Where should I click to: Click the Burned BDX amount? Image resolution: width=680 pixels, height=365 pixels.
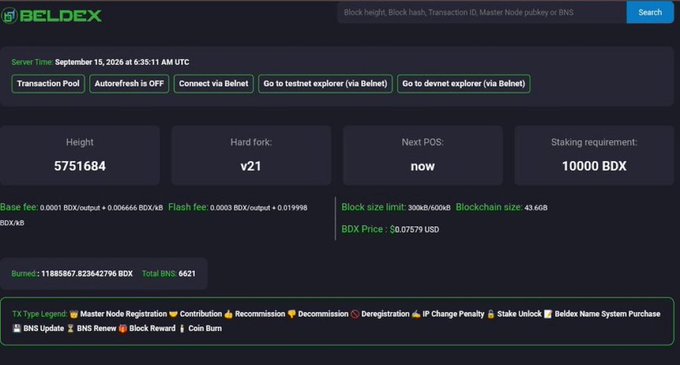[87, 274]
